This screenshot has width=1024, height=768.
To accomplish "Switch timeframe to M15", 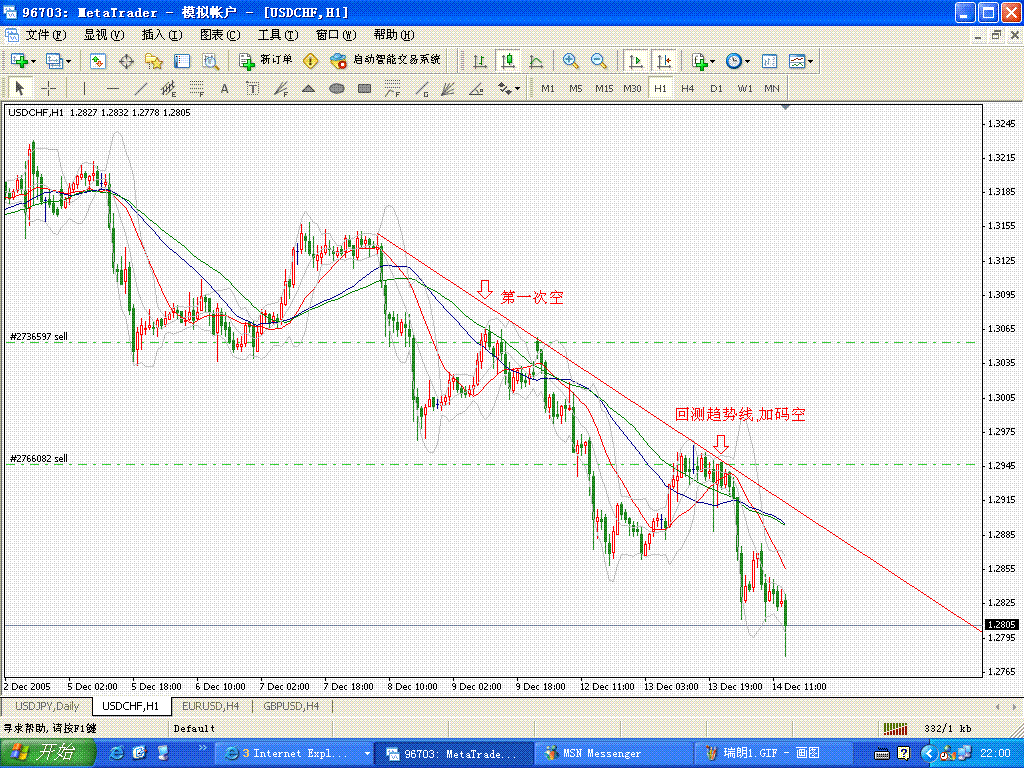I will point(603,88).
